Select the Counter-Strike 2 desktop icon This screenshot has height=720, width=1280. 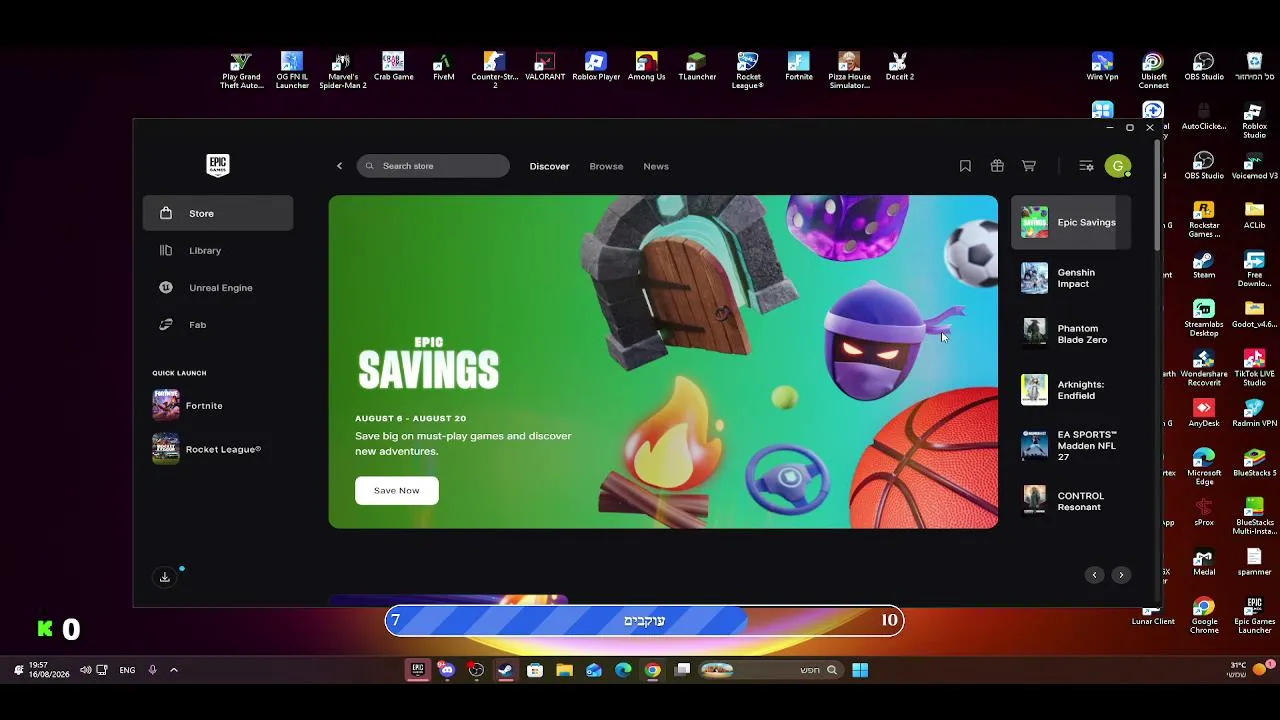(x=495, y=71)
